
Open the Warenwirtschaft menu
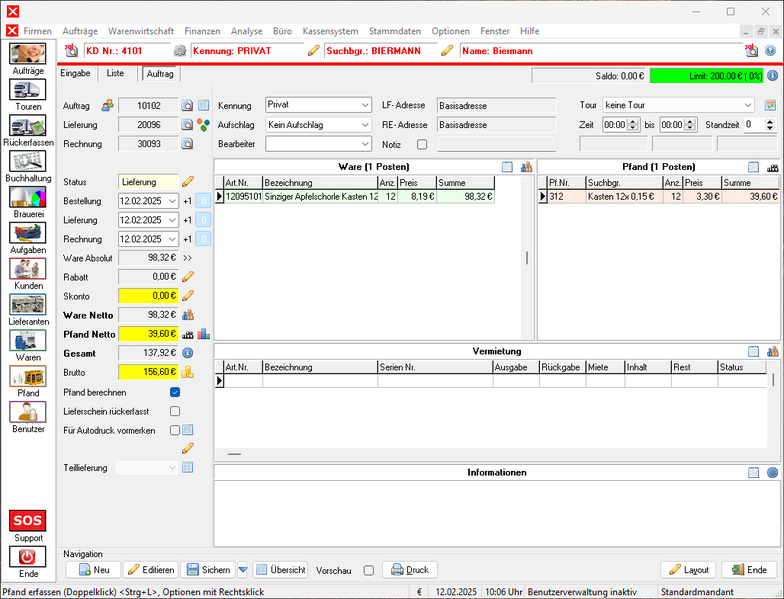pyautogui.click(x=140, y=31)
